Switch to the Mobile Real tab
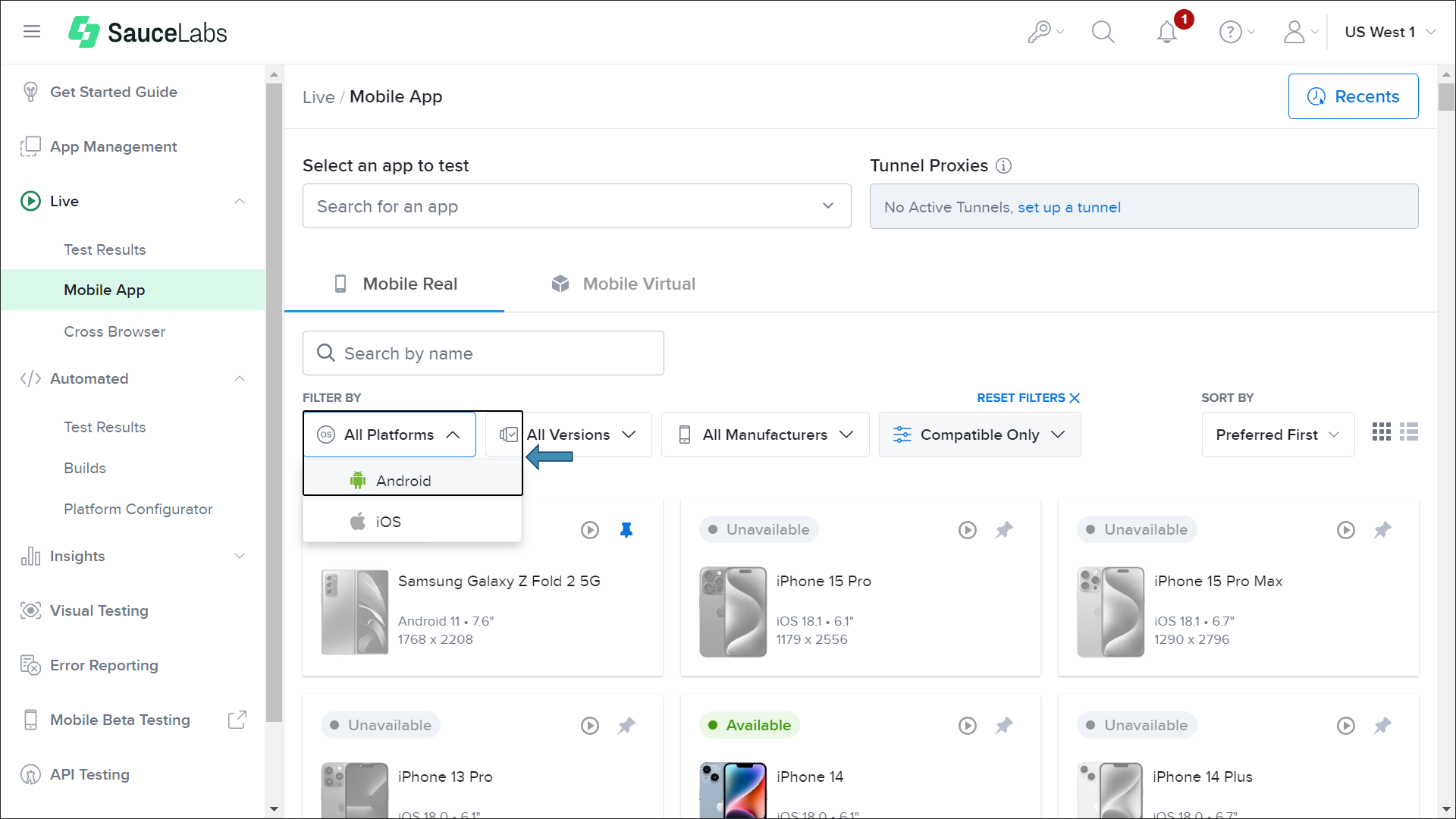The height and width of the screenshot is (819, 1456). point(394,284)
